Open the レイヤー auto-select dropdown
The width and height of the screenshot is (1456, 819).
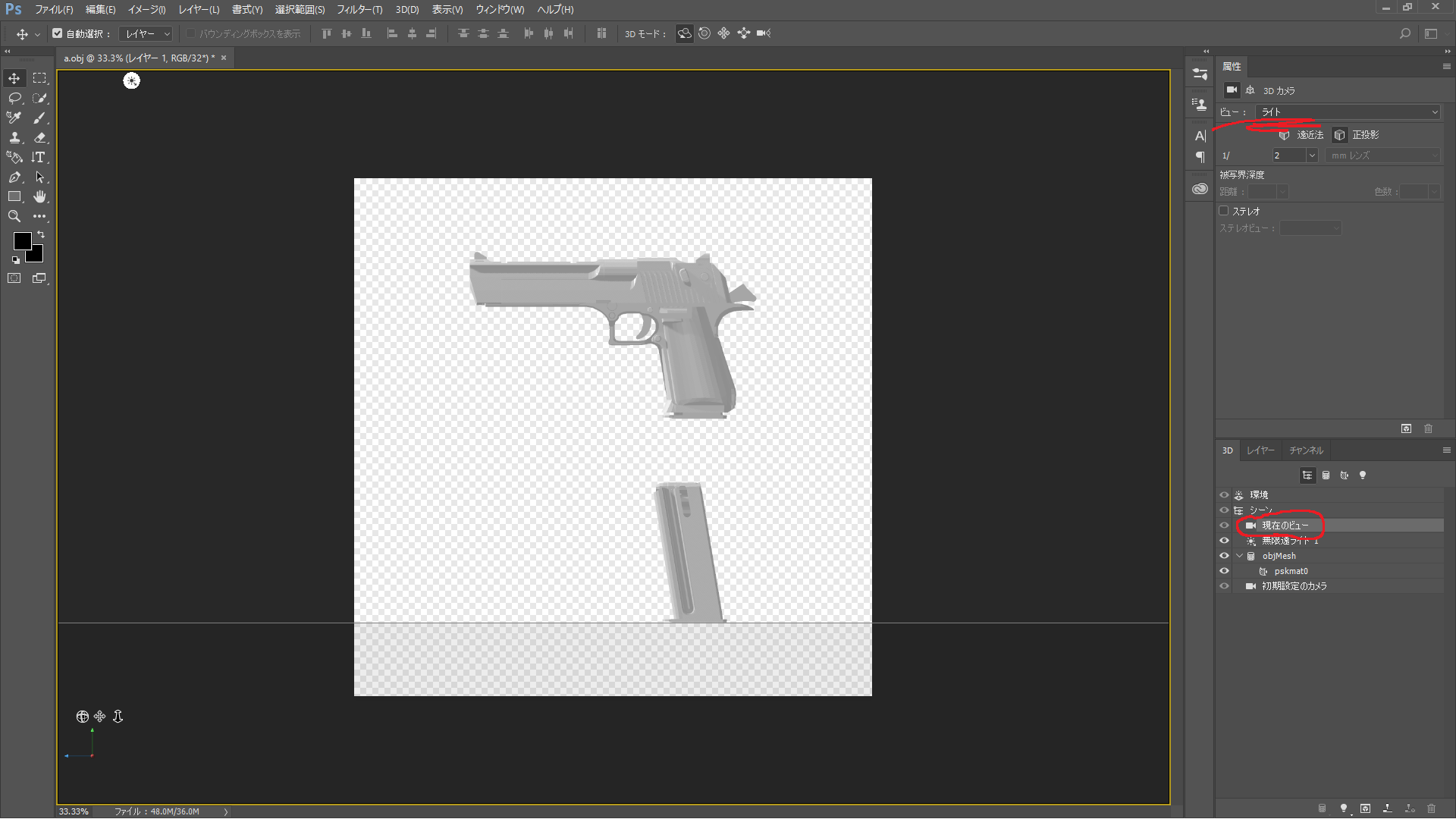click(147, 33)
